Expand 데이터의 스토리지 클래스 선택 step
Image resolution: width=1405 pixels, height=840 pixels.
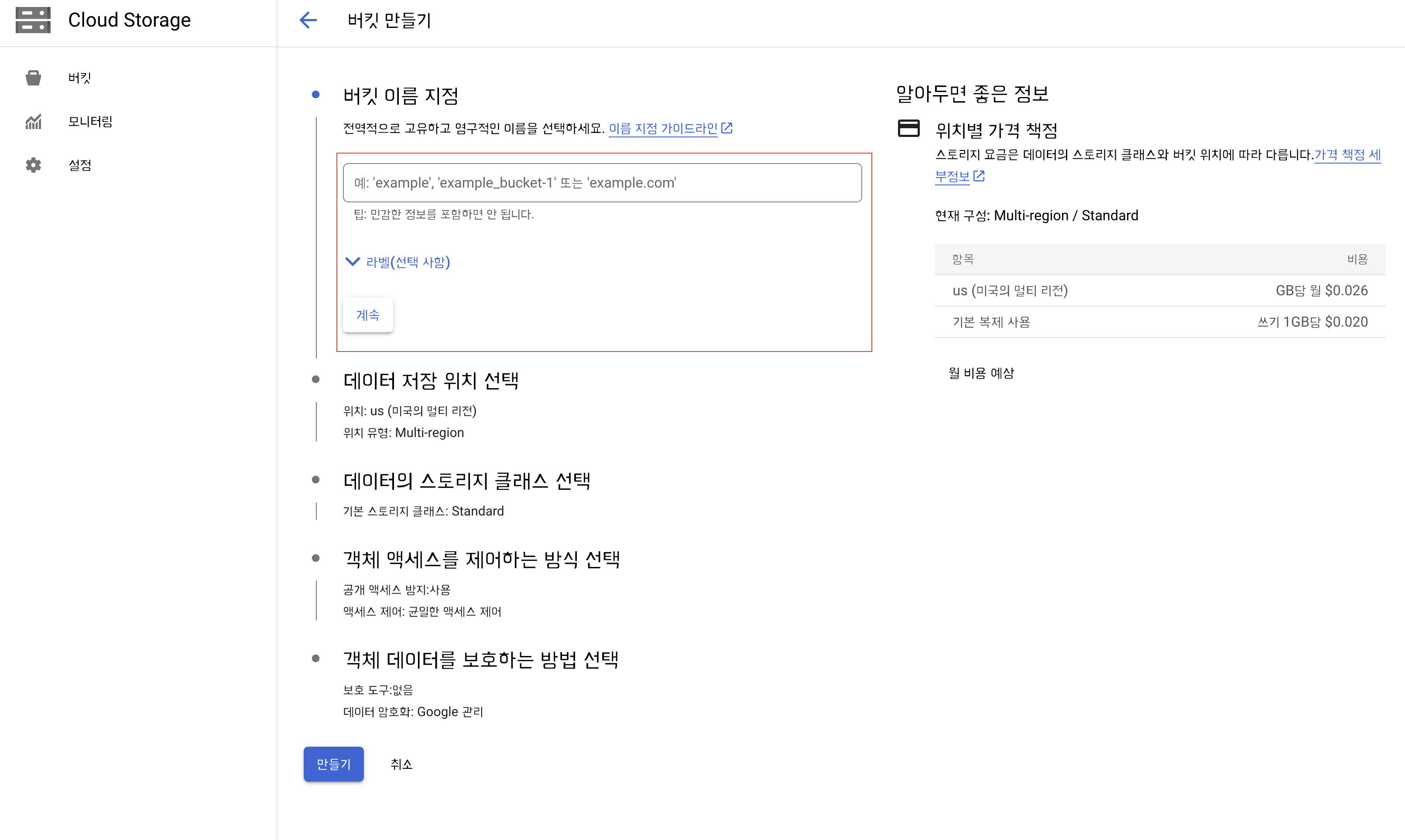tap(466, 481)
